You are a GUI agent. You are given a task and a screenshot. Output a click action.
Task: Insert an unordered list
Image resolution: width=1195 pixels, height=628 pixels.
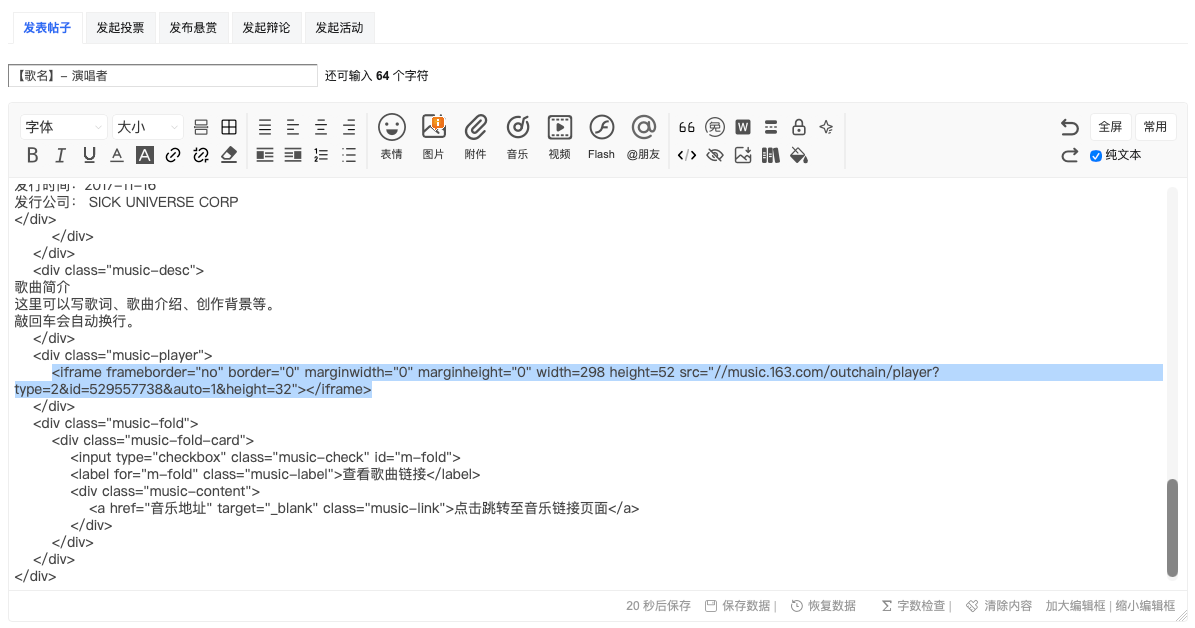[349, 155]
